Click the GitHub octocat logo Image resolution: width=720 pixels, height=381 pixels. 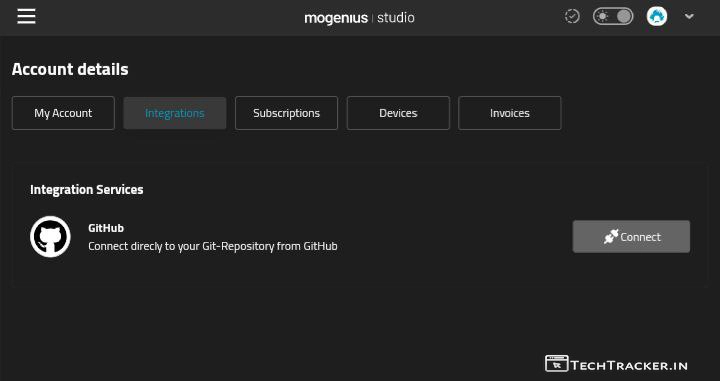click(x=50, y=236)
